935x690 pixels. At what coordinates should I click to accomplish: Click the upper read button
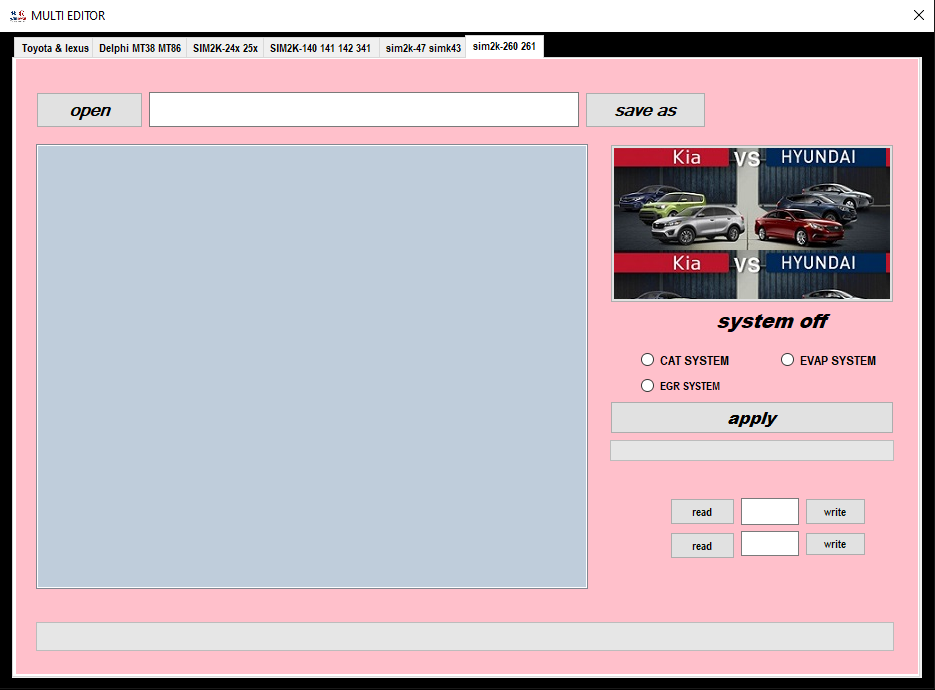(702, 511)
